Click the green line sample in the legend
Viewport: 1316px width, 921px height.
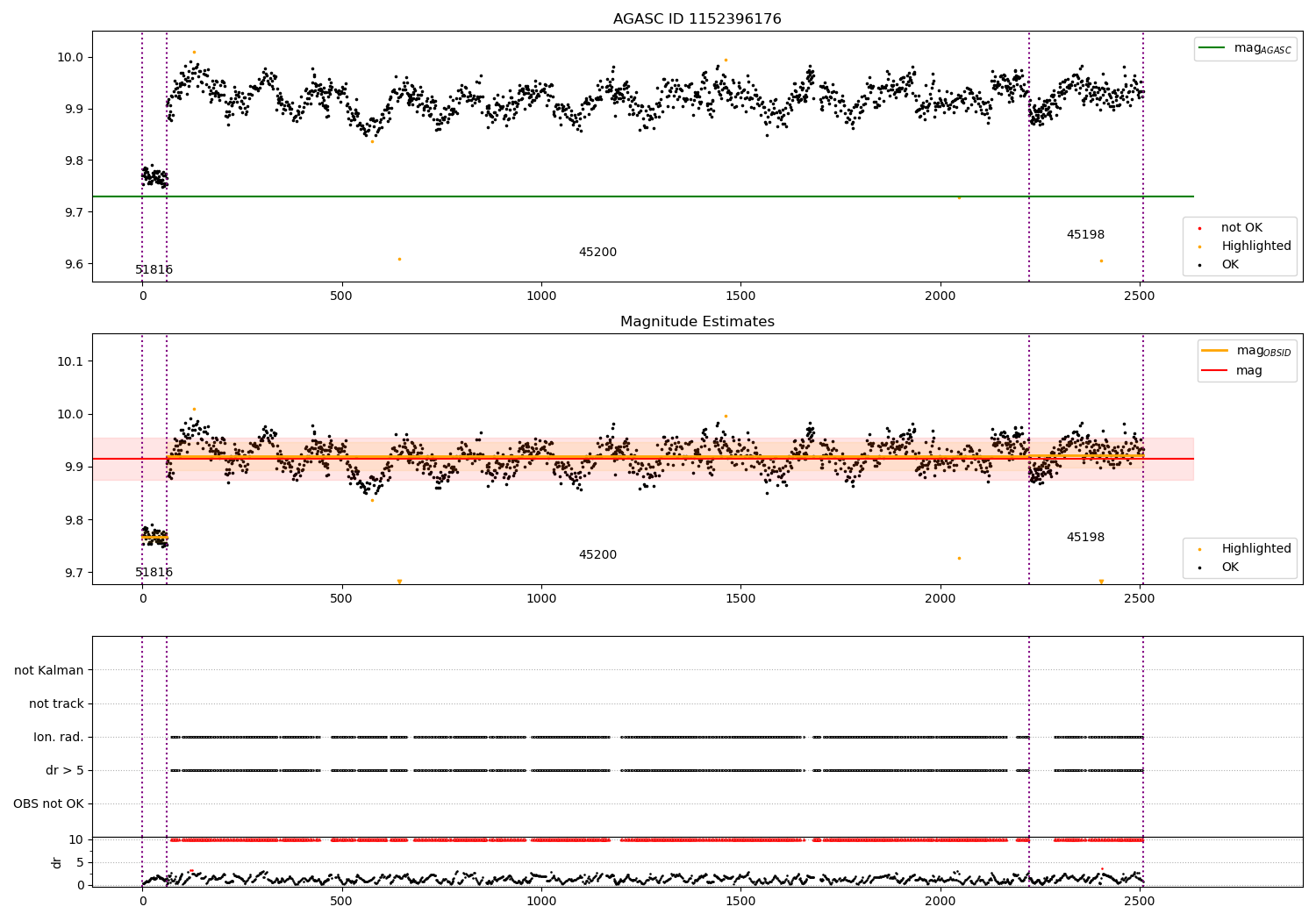click(x=1212, y=48)
